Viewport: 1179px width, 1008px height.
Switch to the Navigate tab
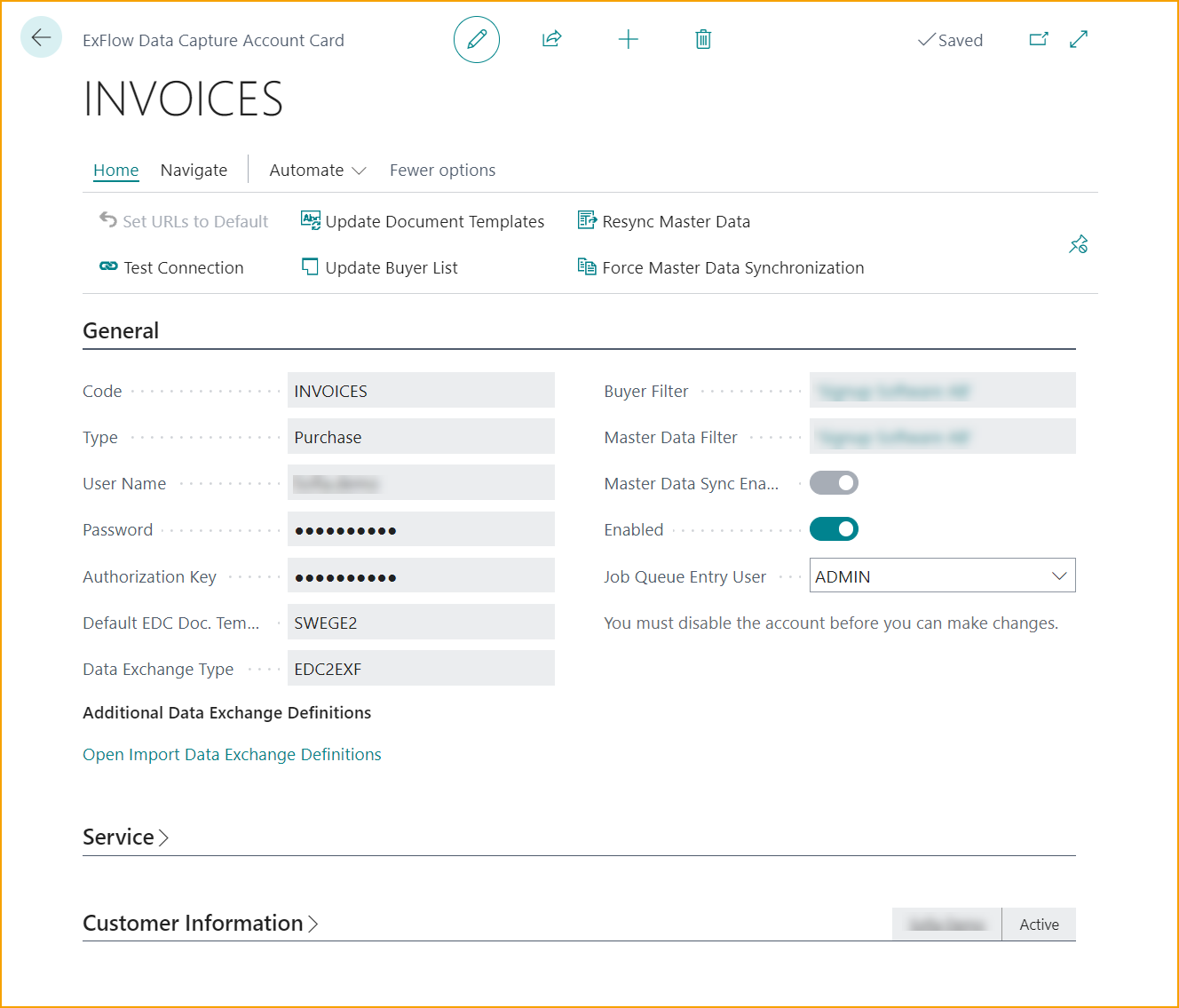(x=194, y=170)
